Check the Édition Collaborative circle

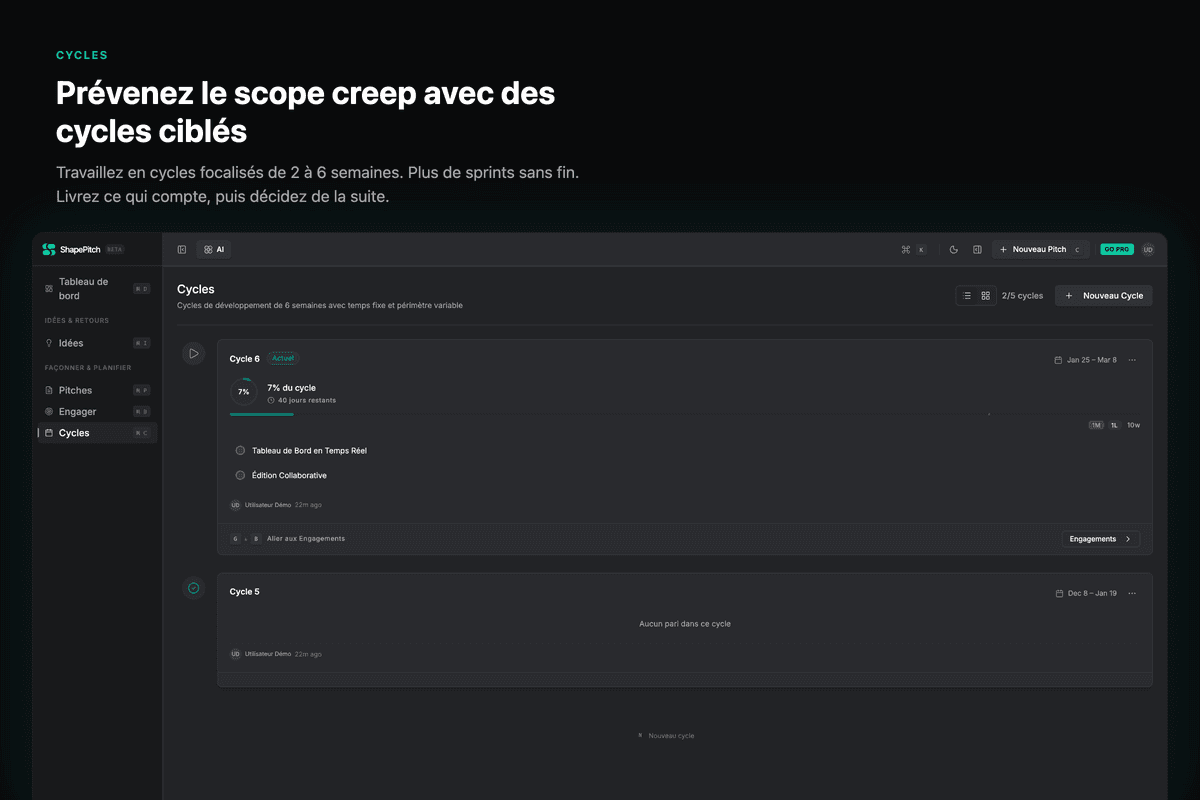coord(240,475)
